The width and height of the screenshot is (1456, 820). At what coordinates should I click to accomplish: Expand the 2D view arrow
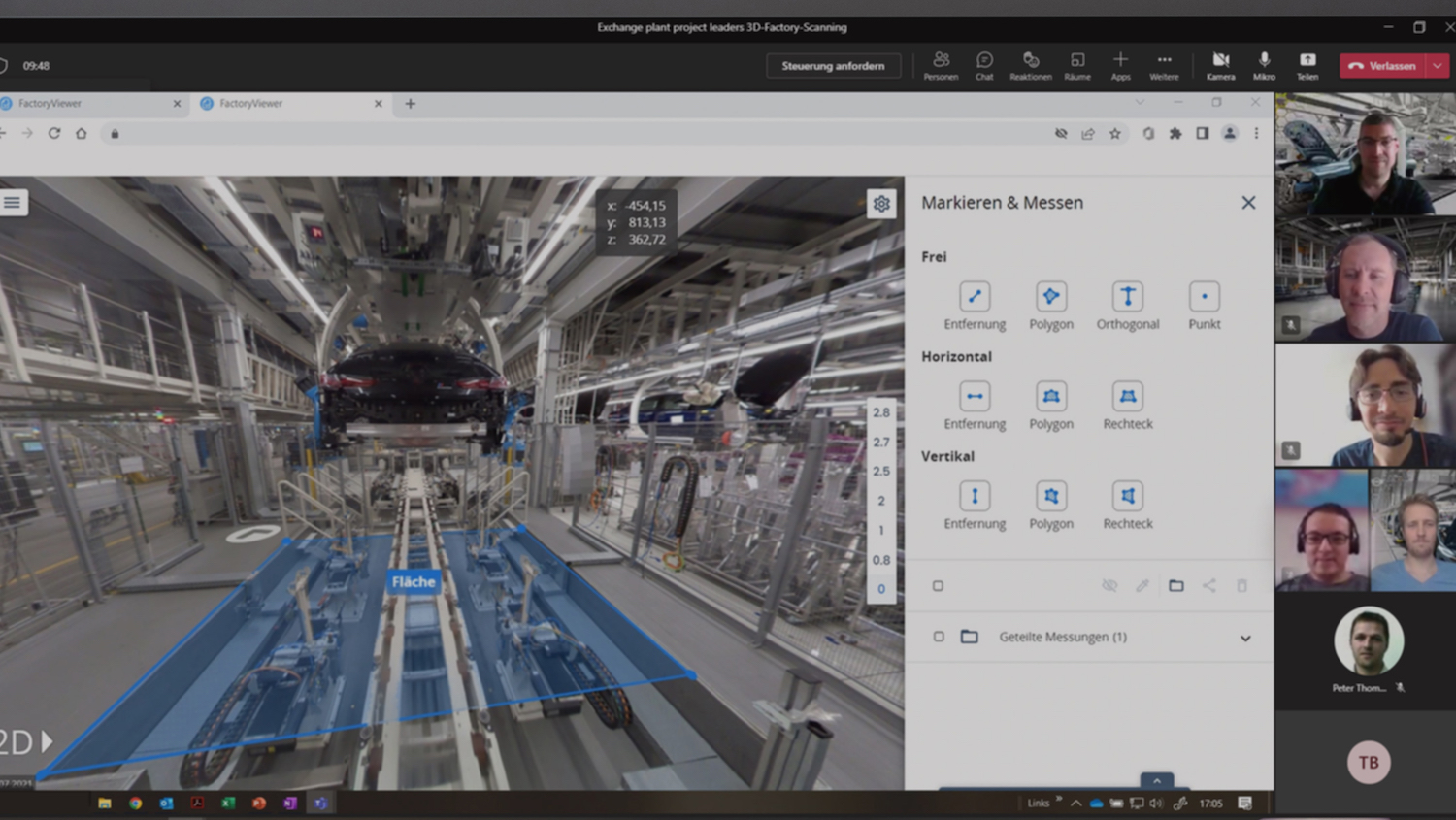46,741
